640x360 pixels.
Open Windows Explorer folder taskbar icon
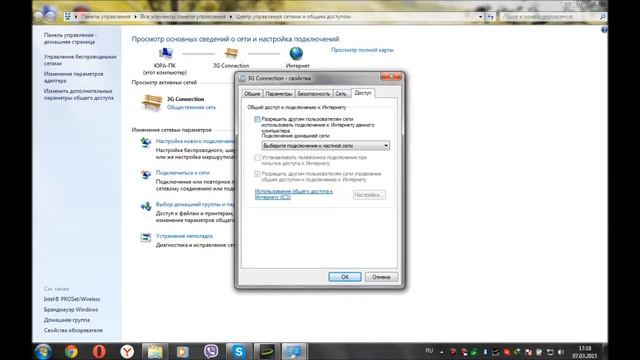coord(155,351)
